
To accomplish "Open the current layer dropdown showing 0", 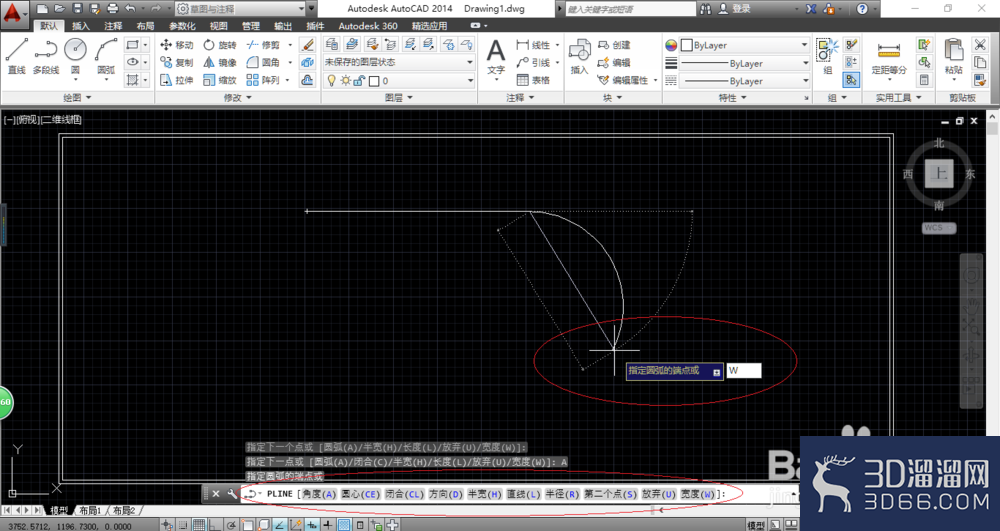I will 399,80.
